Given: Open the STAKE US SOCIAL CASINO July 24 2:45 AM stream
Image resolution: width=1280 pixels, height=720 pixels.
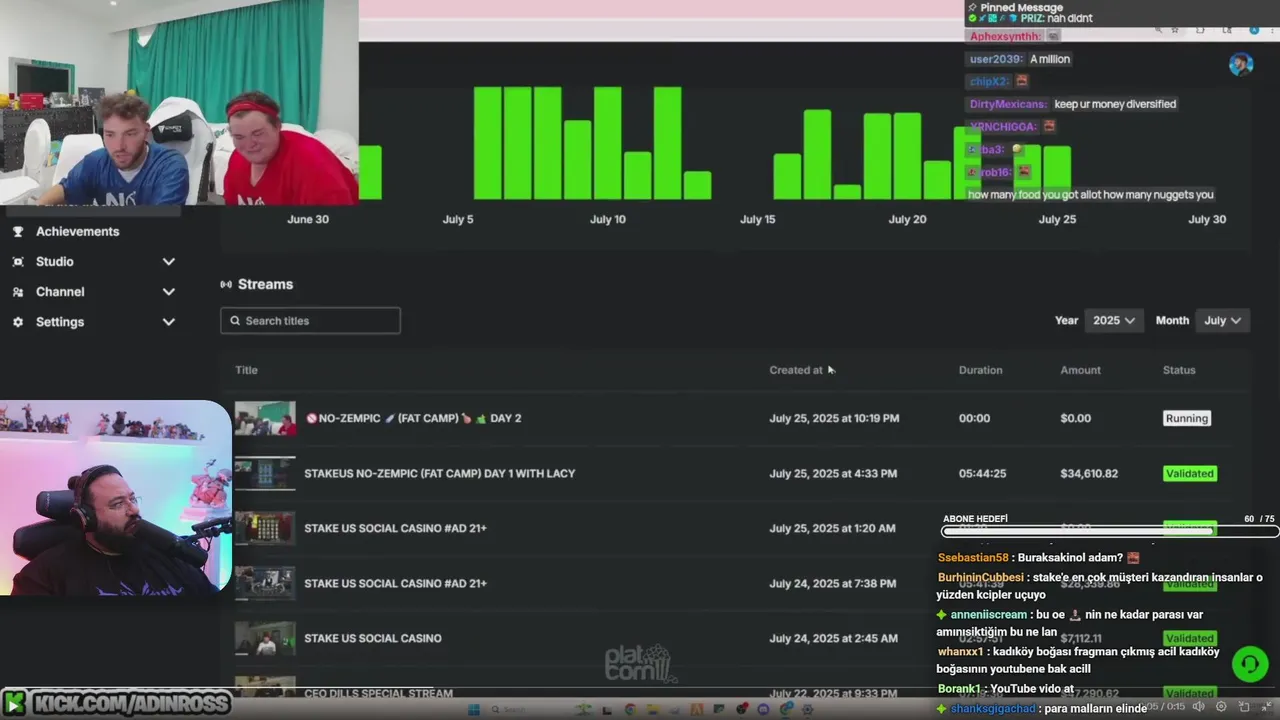Looking at the screenshot, I should tap(373, 638).
